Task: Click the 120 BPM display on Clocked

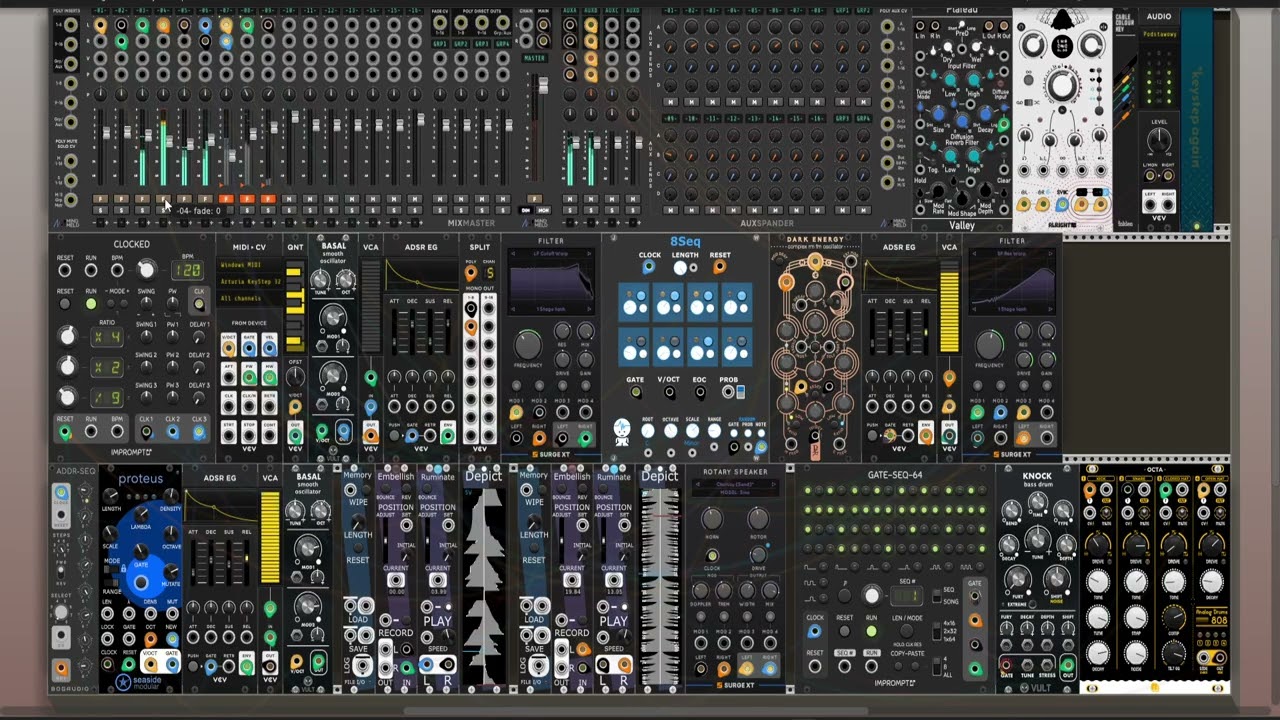Action: [186, 271]
